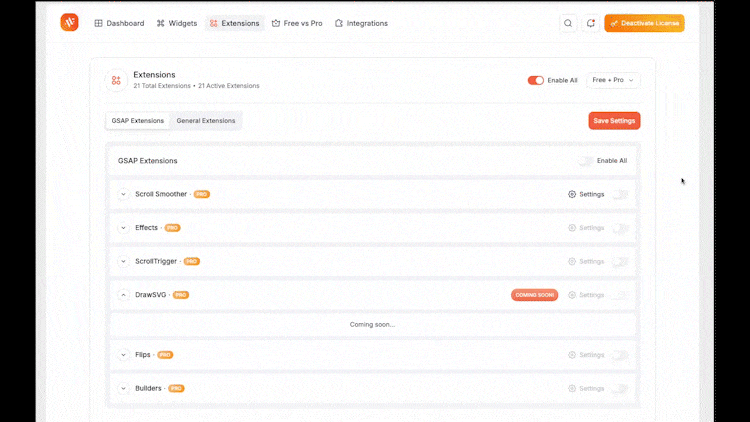
Task: Enable the Flips toggle
Action: pos(620,355)
